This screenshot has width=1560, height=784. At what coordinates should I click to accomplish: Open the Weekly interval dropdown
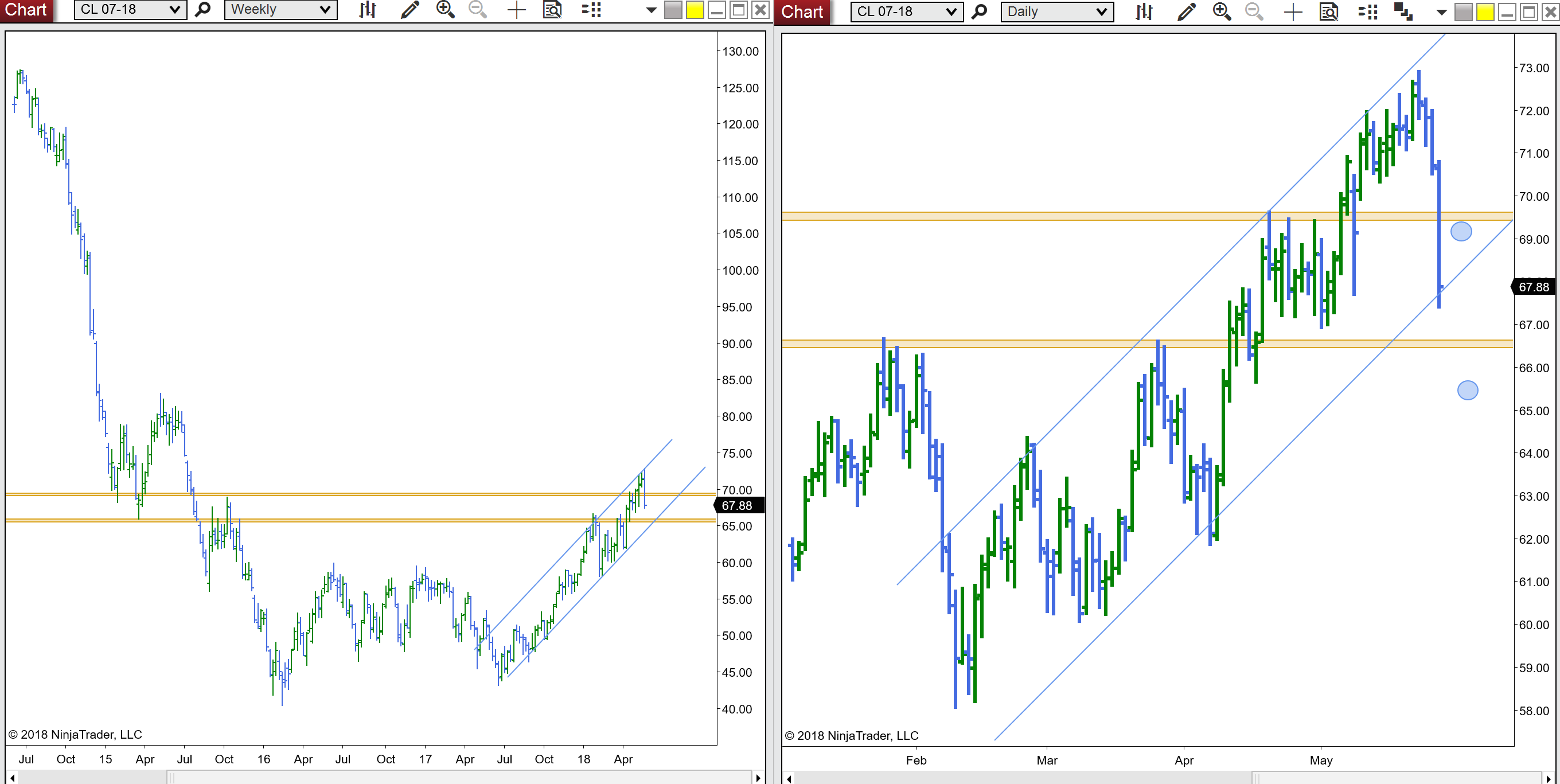click(280, 10)
